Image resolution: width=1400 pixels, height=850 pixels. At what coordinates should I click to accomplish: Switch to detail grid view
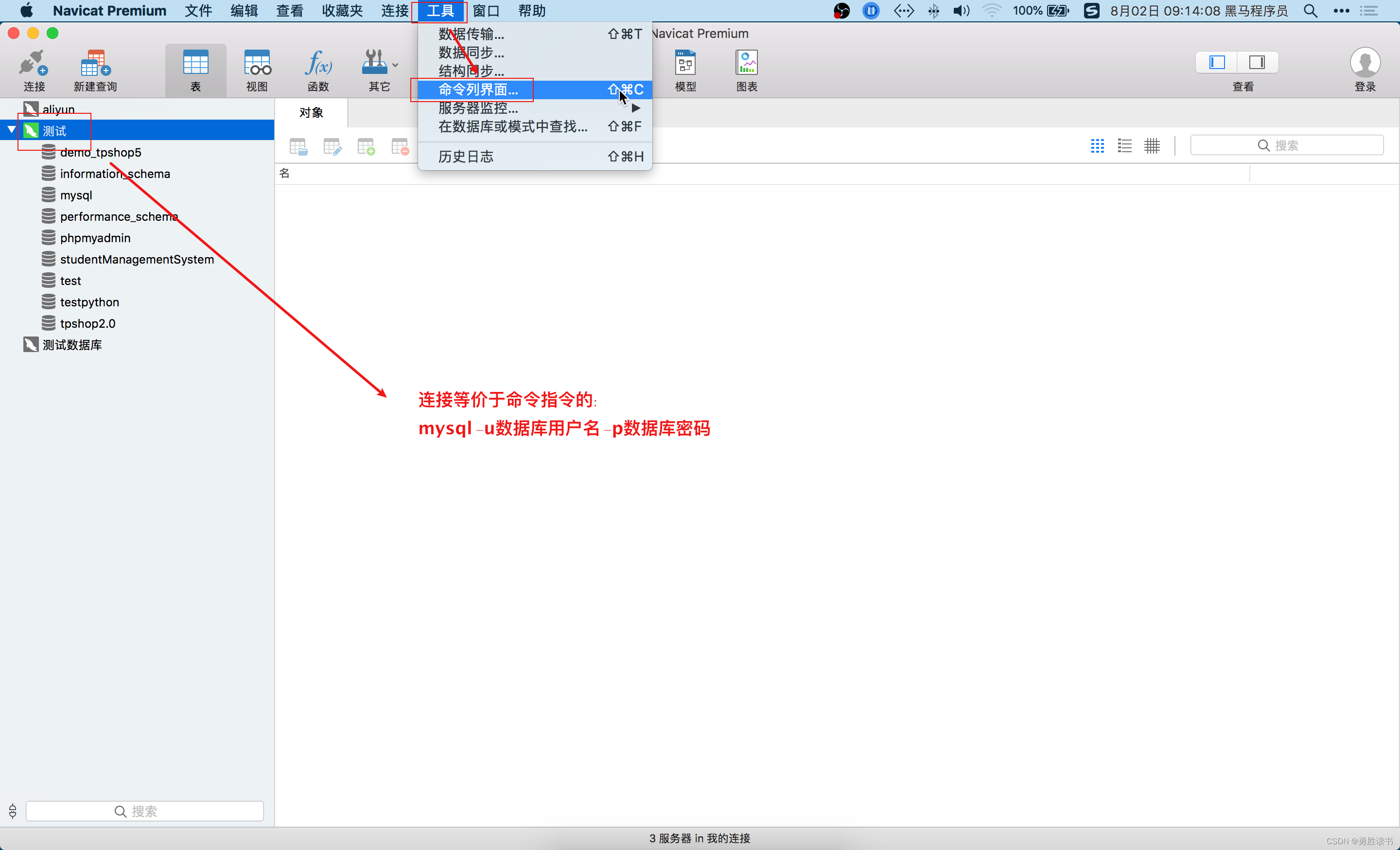[1152, 146]
